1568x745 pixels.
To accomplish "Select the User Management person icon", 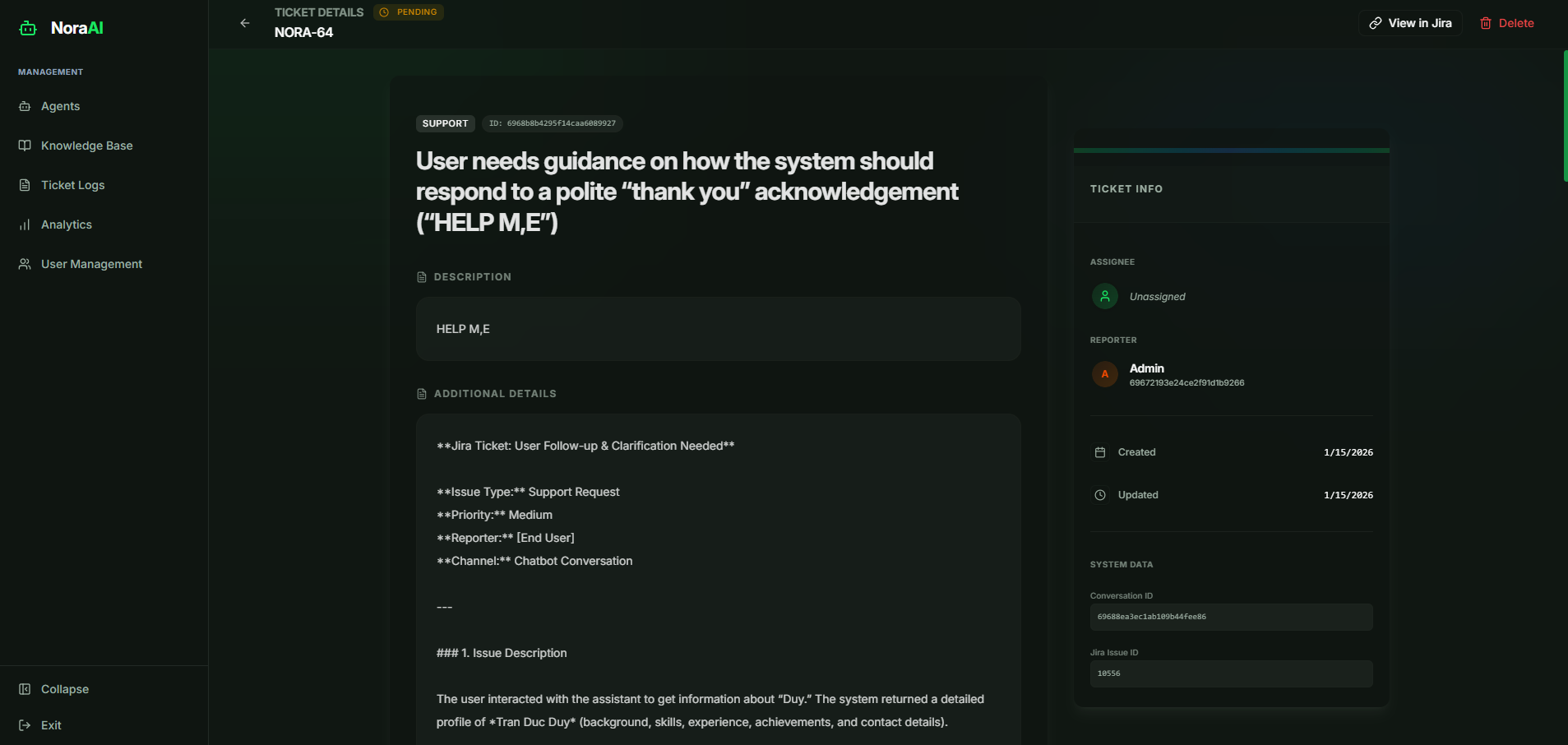I will click(24, 263).
